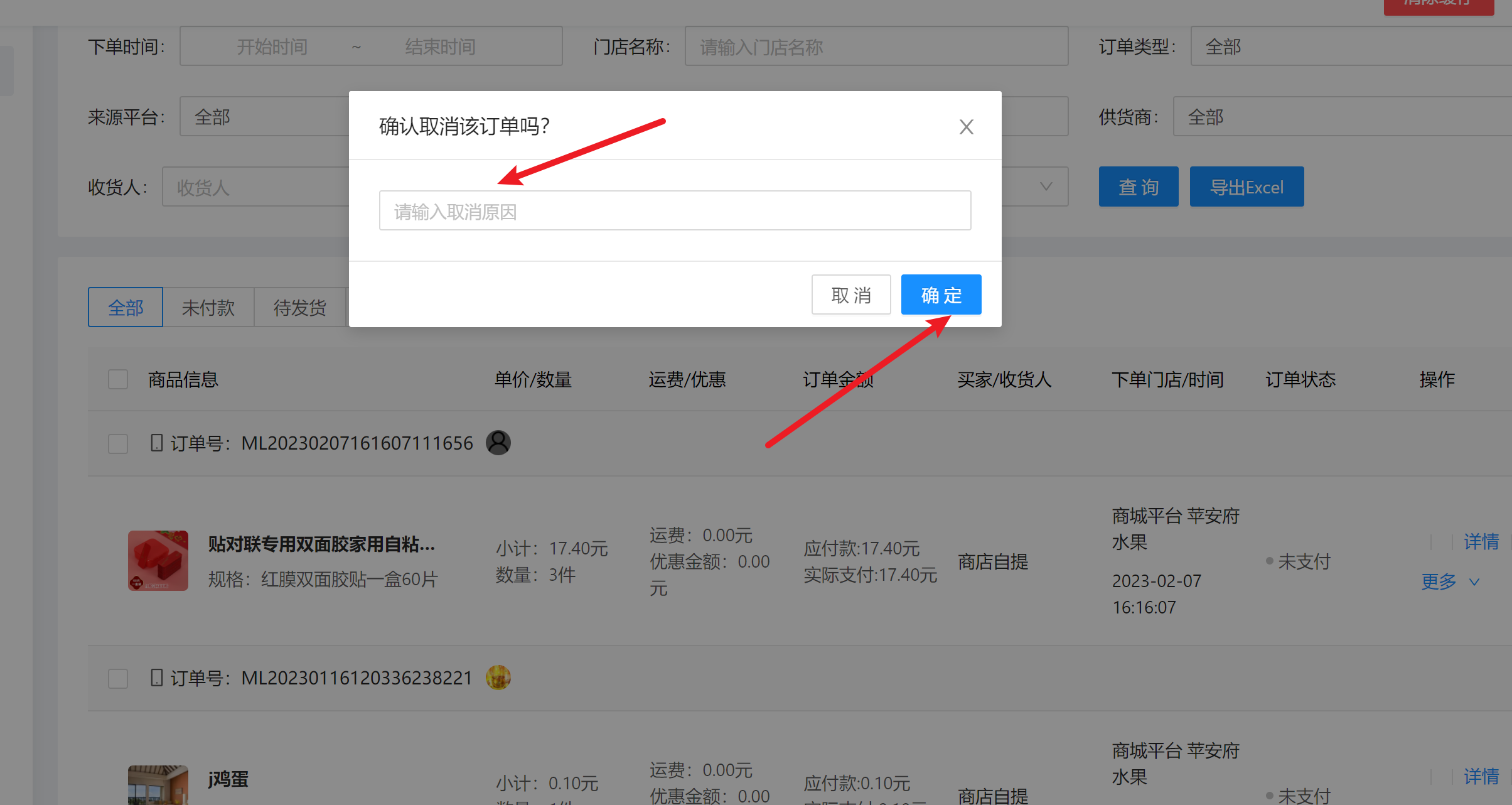
Task: Click mobile device icon beside second order number
Action: pyautogui.click(x=157, y=678)
